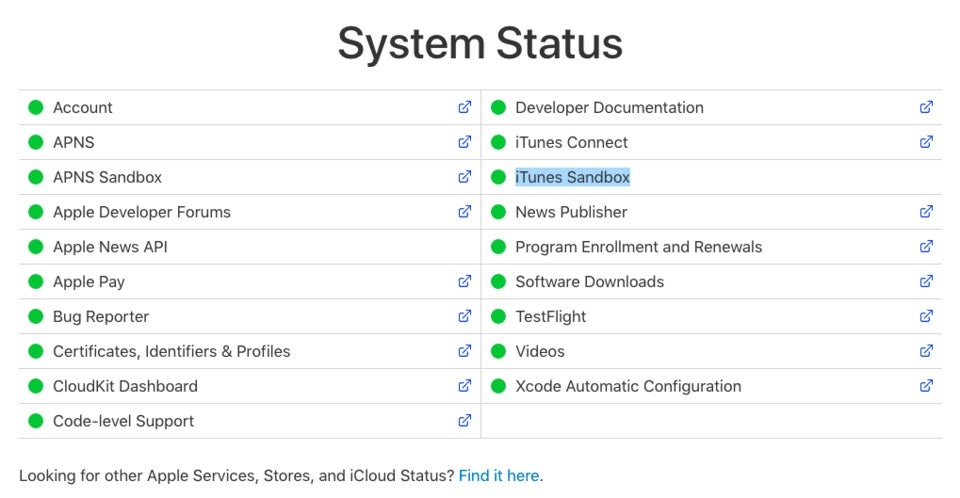Click the highlighted 'iTunes Sandbox' text
Image resolution: width=960 pixels, height=498 pixels.
click(572, 177)
